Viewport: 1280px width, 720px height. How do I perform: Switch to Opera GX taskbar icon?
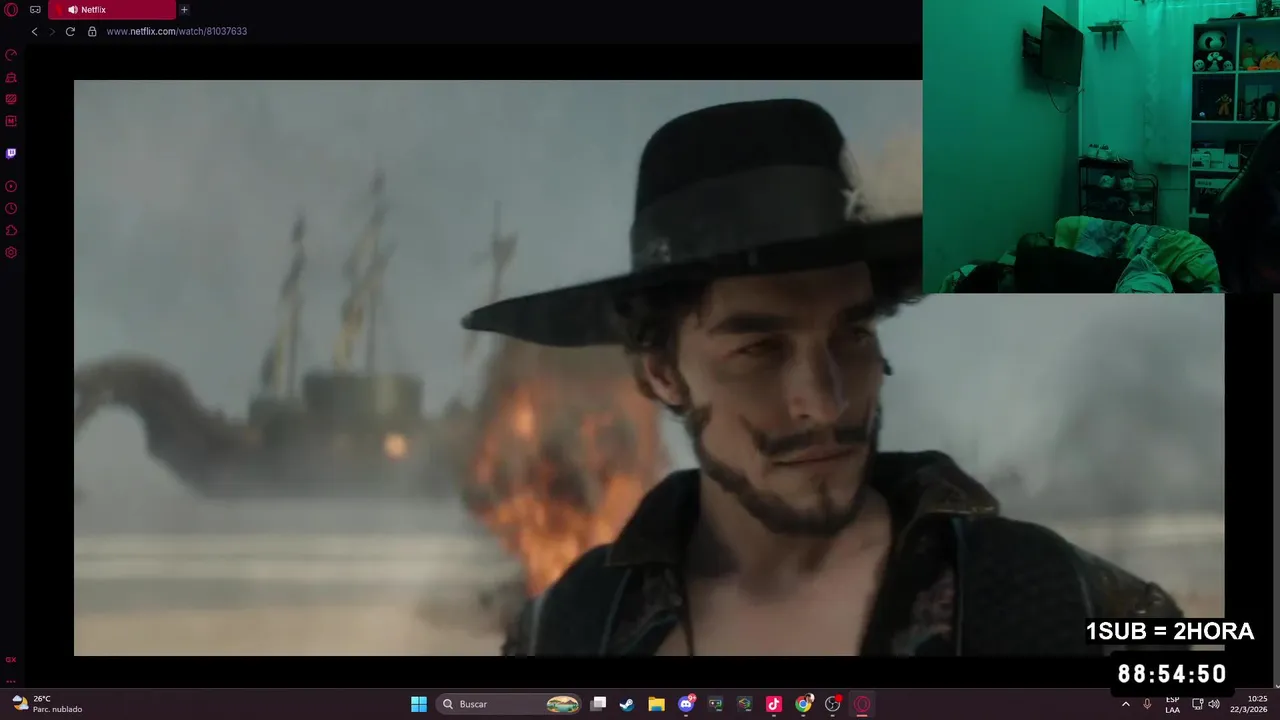(862, 704)
